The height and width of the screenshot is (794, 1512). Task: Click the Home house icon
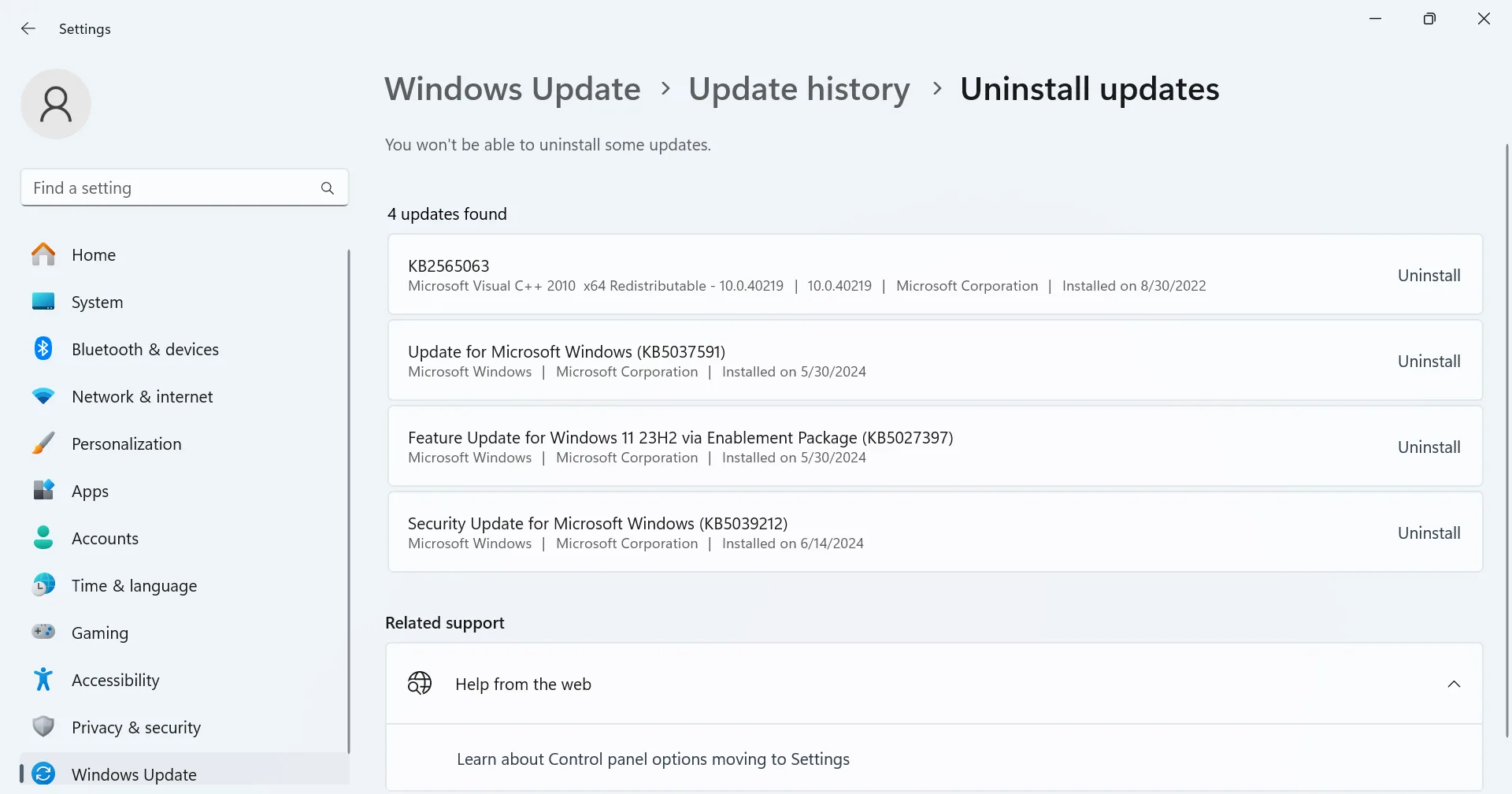43,254
